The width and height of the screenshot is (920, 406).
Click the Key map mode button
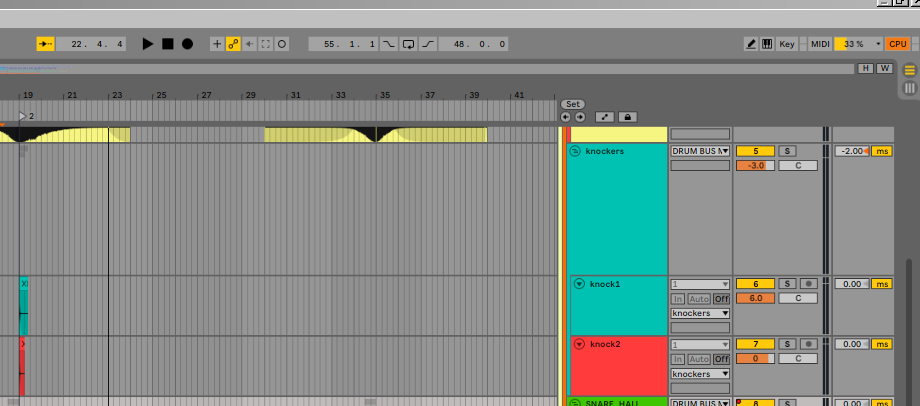(787, 44)
